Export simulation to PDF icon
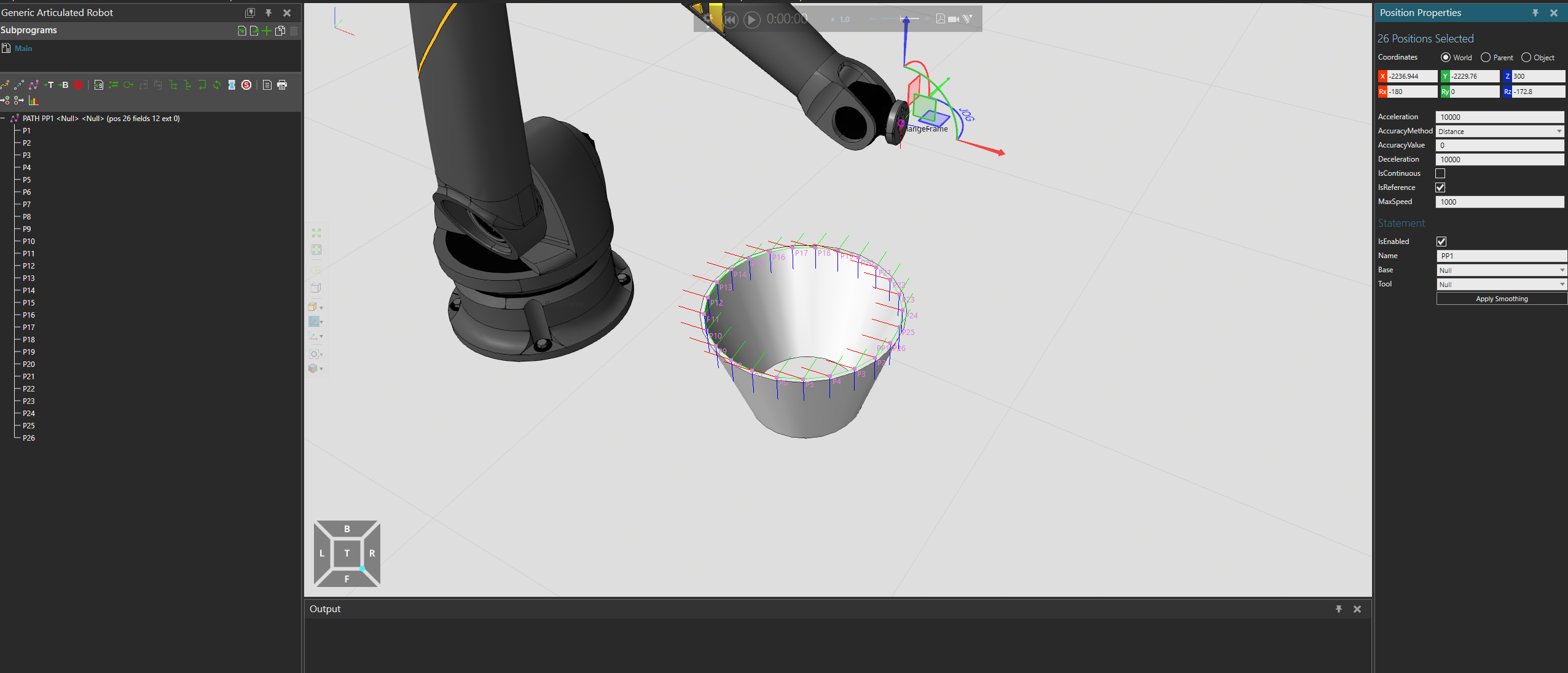 point(940,19)
